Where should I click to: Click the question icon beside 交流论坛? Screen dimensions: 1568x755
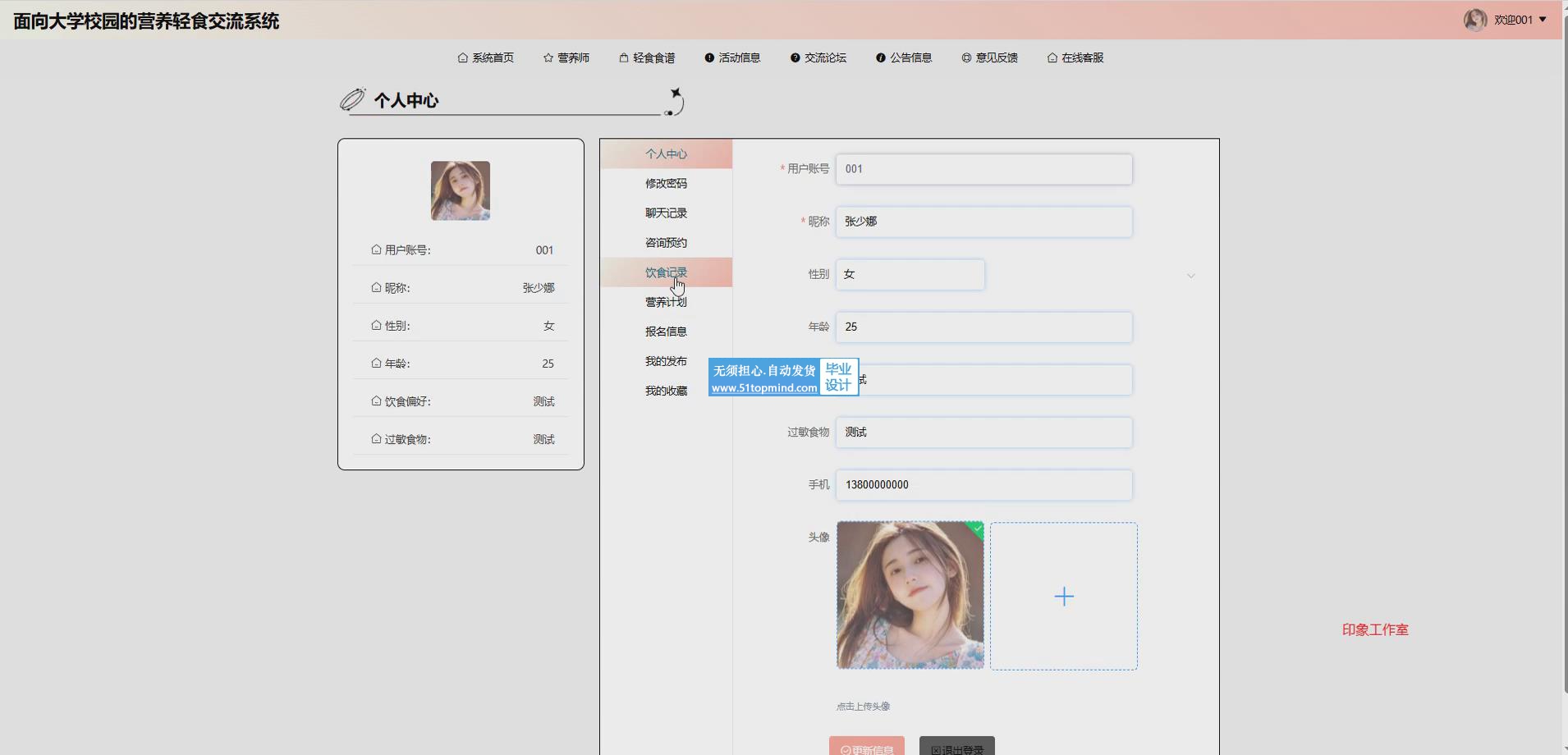pos(795,58)
